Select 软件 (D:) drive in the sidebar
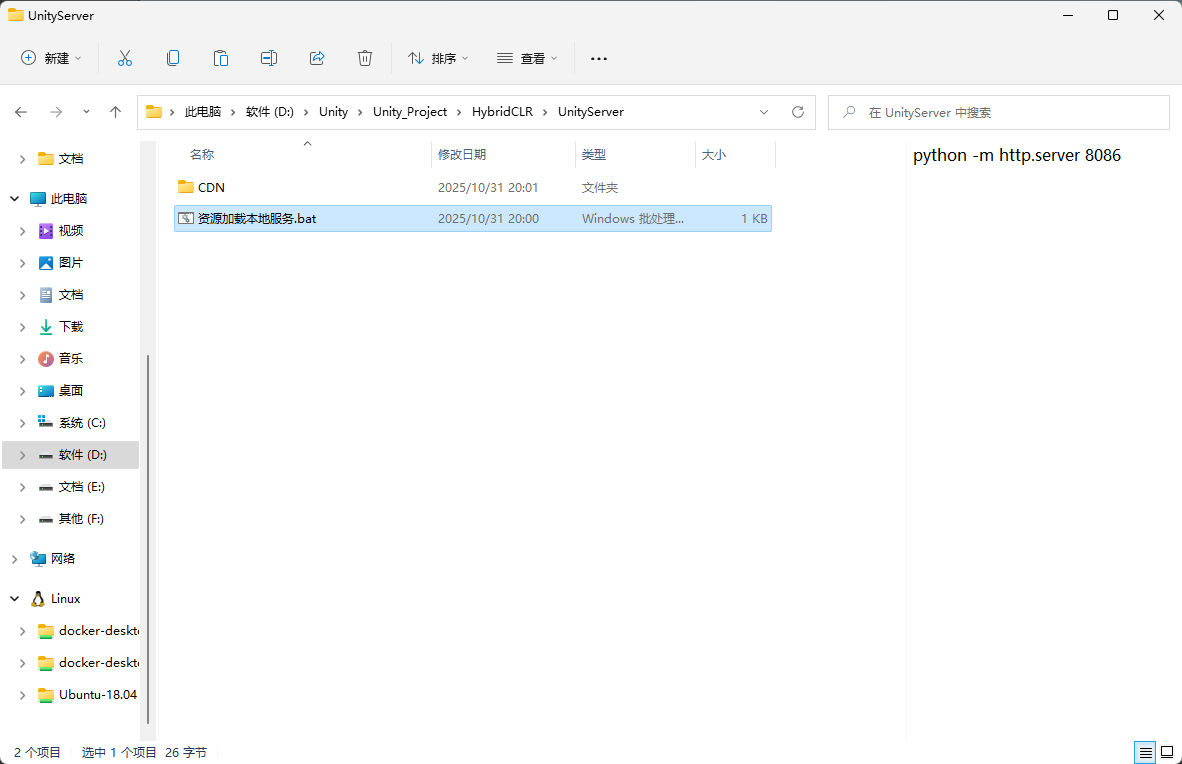This screenshot has height=764, width=1182. tap(71, 455)
